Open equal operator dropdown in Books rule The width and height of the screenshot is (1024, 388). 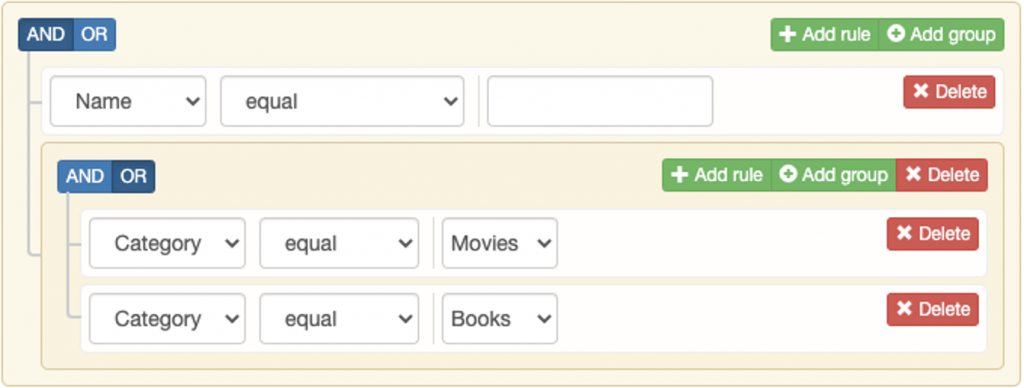point(339,319)
